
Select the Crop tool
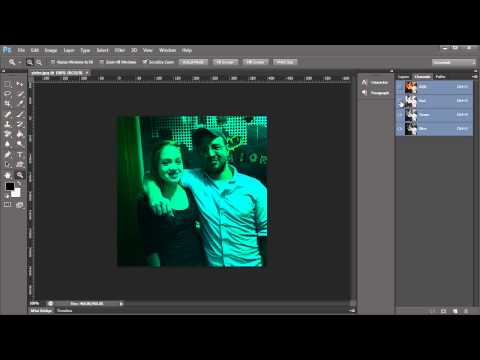7,104
